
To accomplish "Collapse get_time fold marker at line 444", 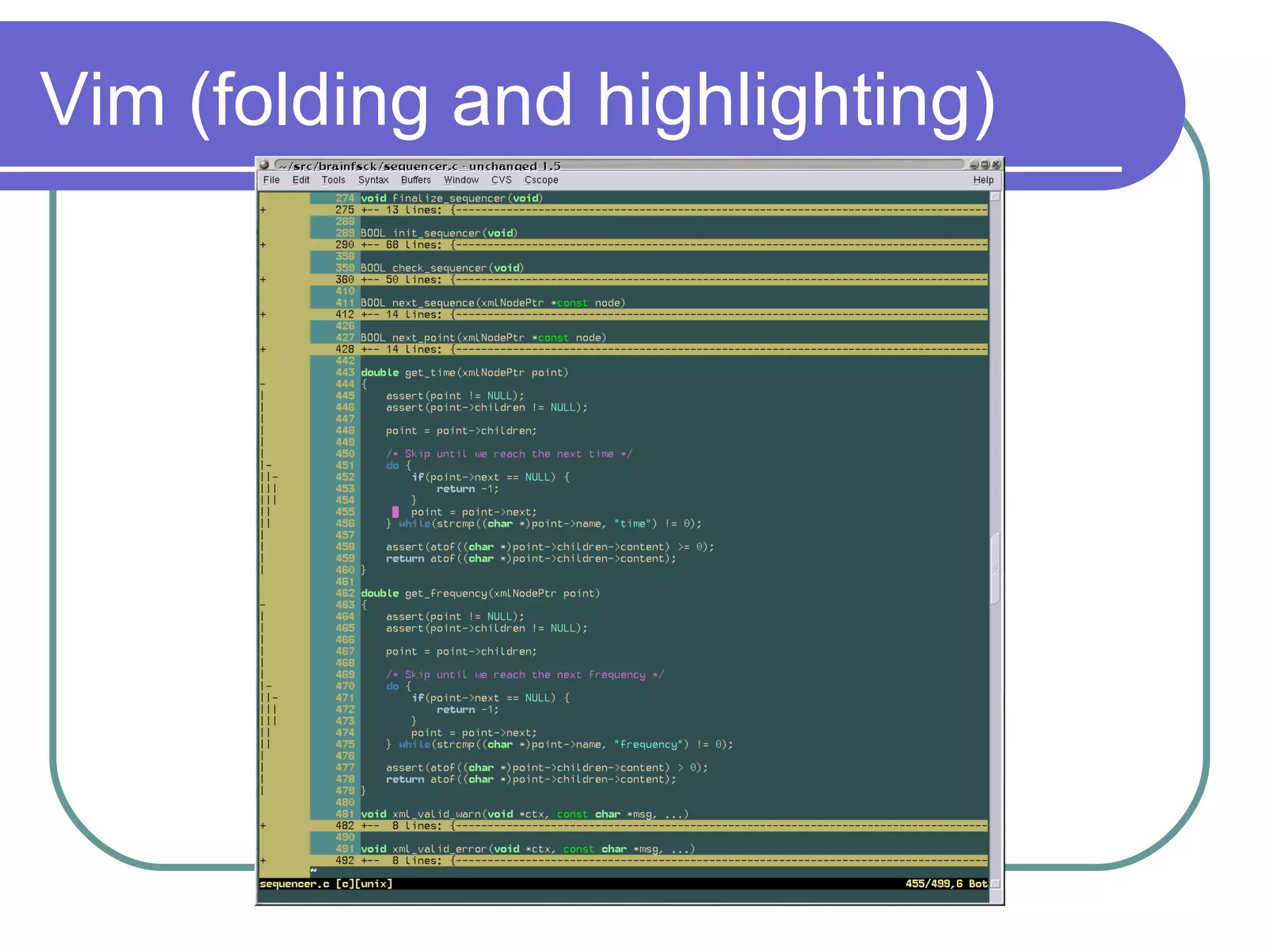I will [x=263, y=384].
